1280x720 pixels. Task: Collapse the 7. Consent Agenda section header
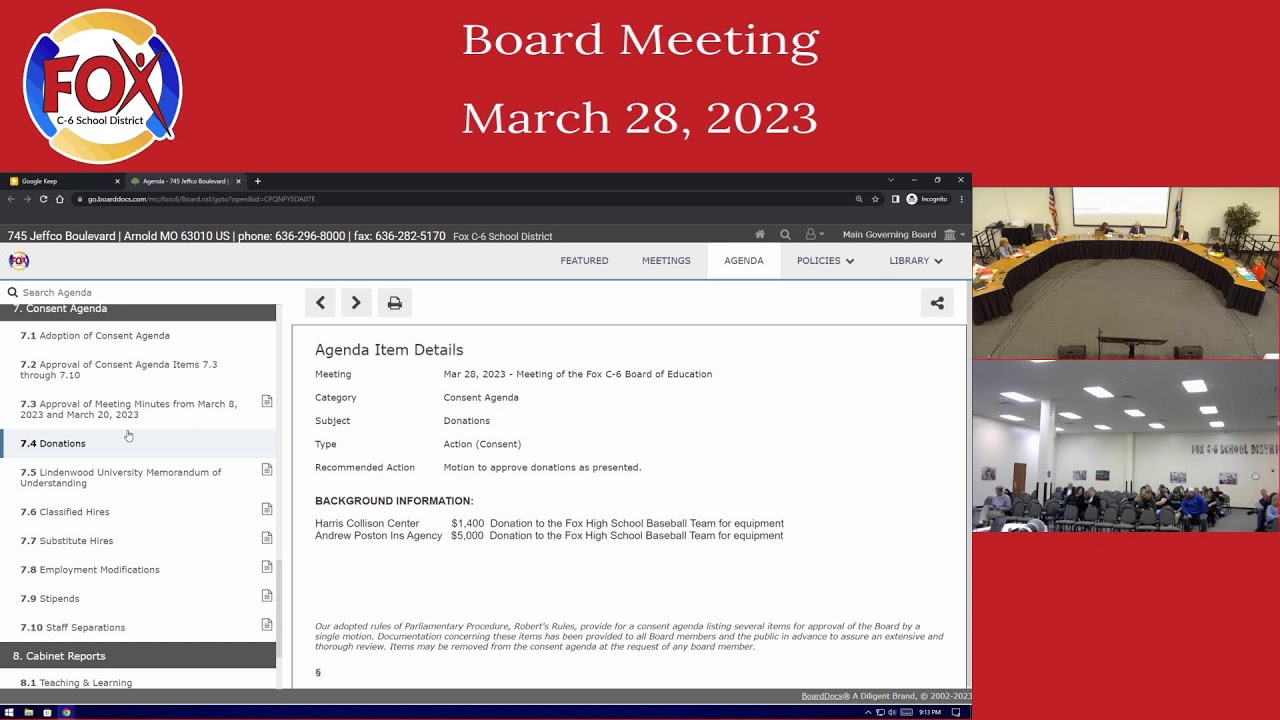point(138,311)
